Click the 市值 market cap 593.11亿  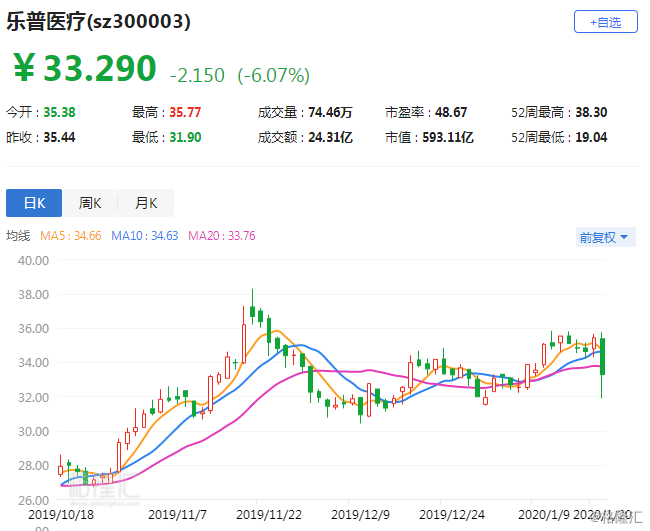point(448,137)
